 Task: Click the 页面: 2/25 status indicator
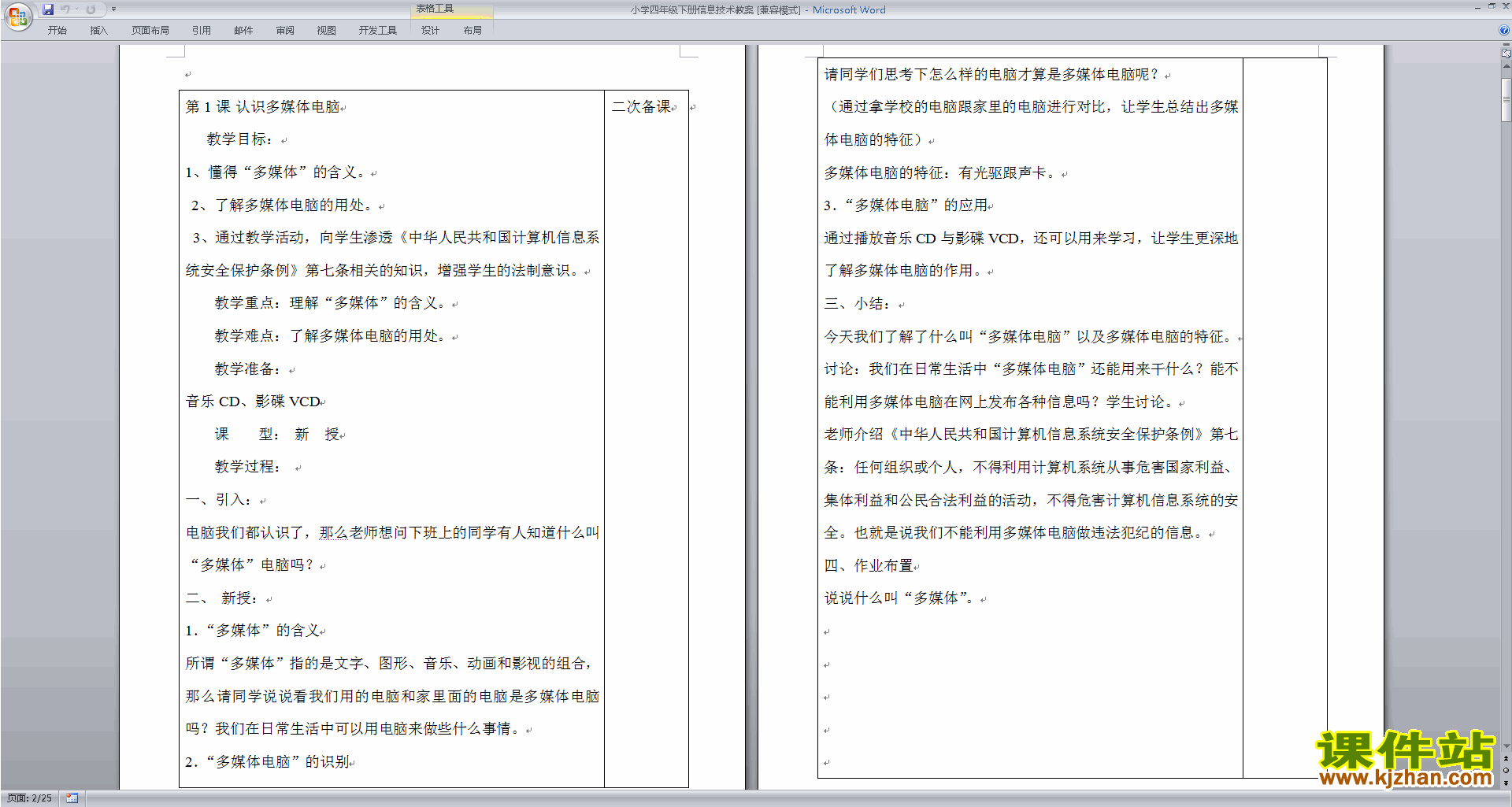tap(29, 798)
